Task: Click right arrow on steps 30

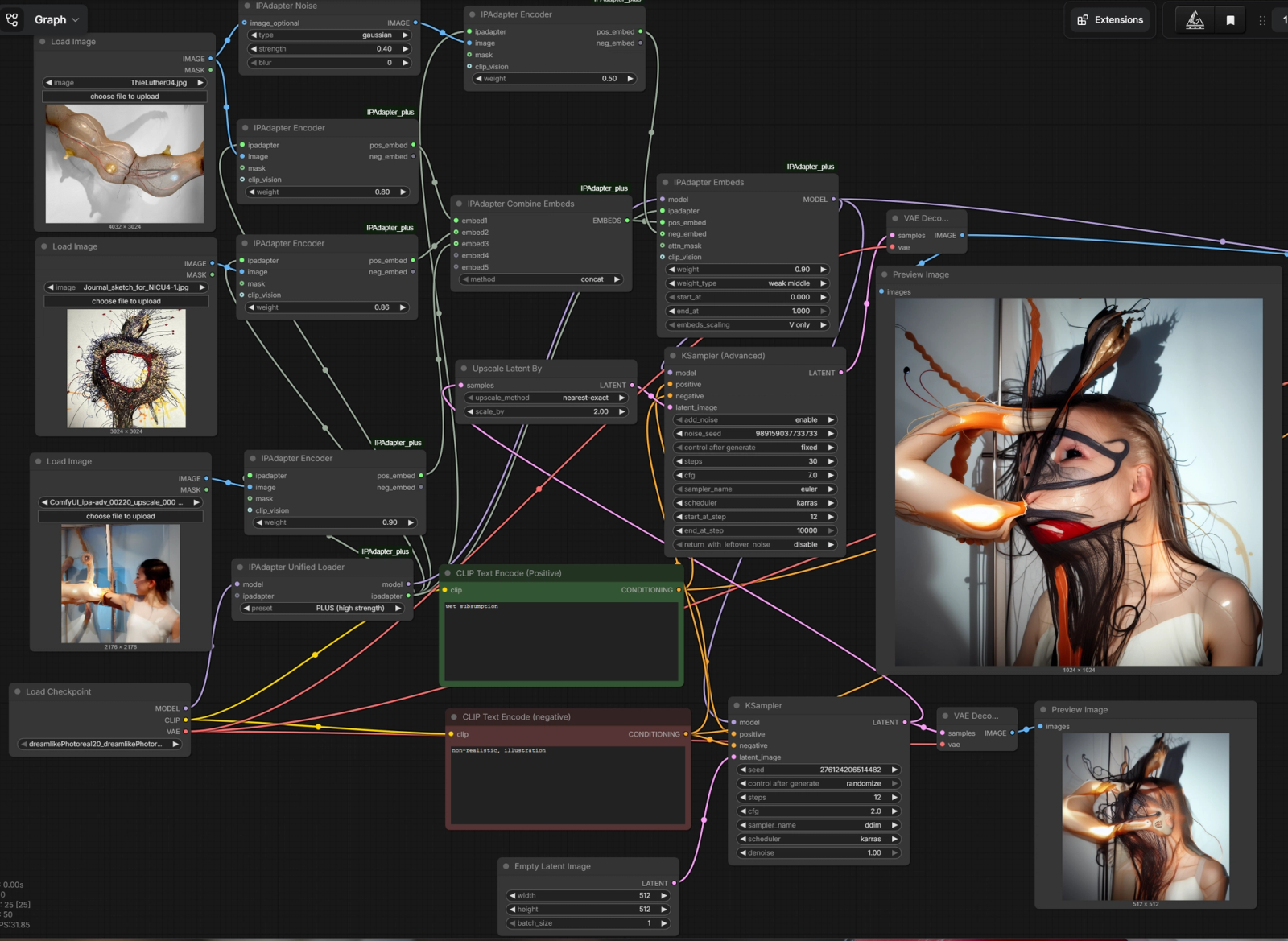Action: pyautogui.click(x=831, y=461)
